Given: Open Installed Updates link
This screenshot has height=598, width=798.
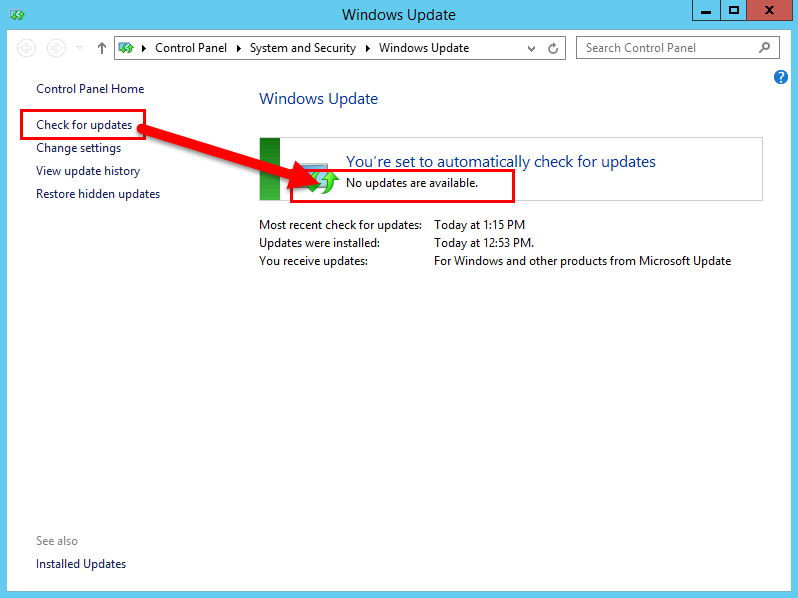Looking at the screenshot, I should point(81,564).
